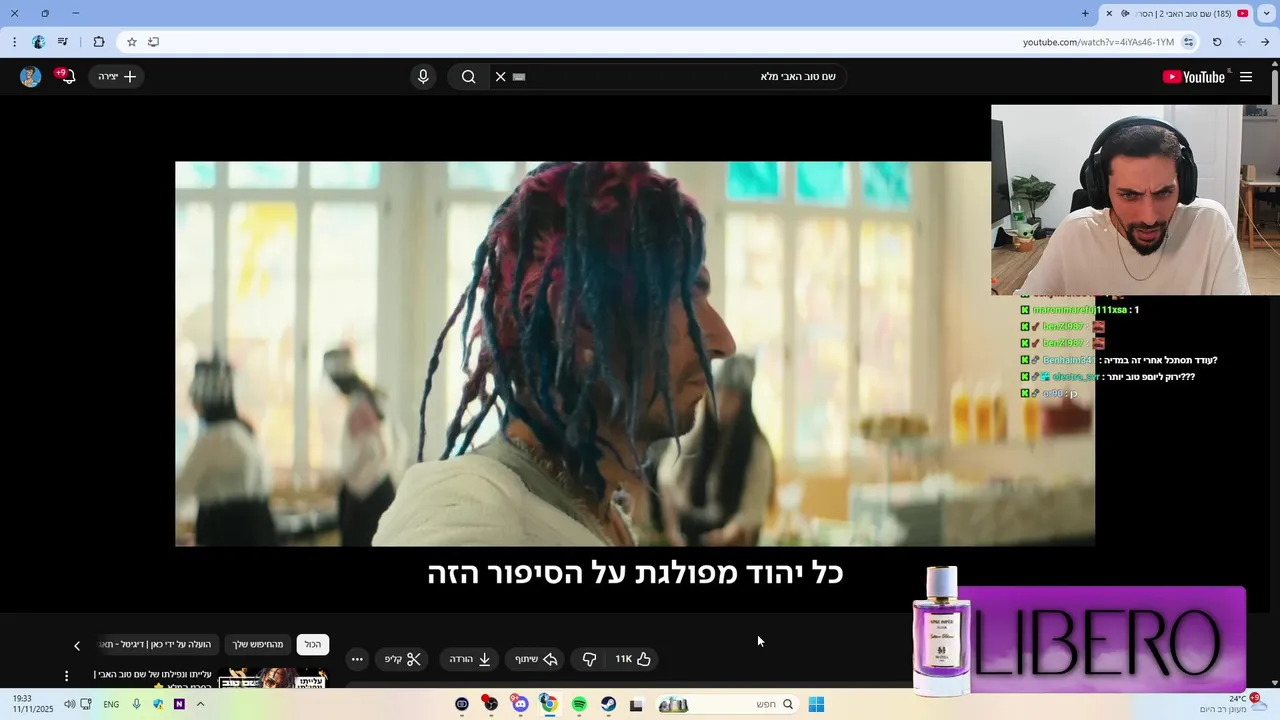Like the video with 11K thumbs up

632,659
